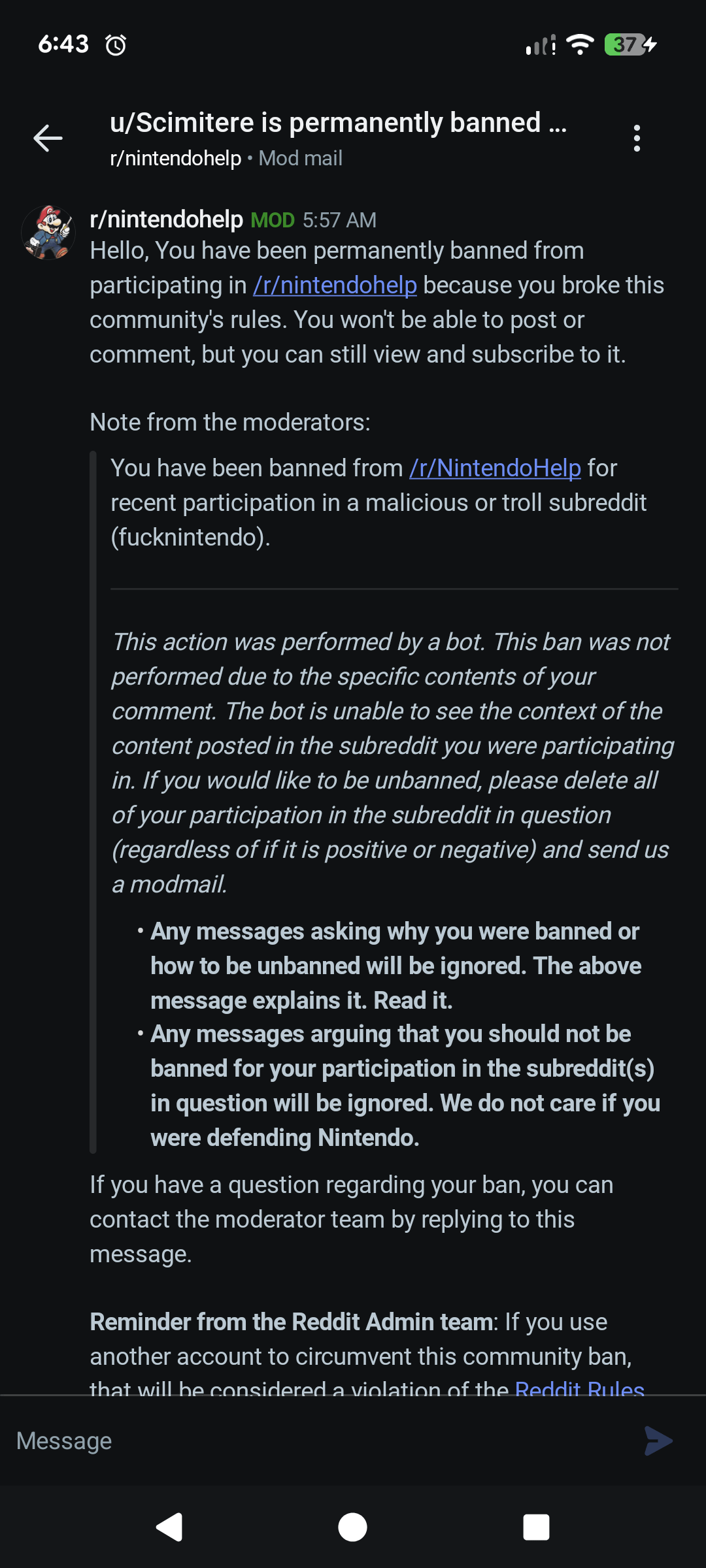The width and height of the screenshot is (706, 1568).
Task: Open the Reddit Rules link
Action: click(x=579, y=1388)
